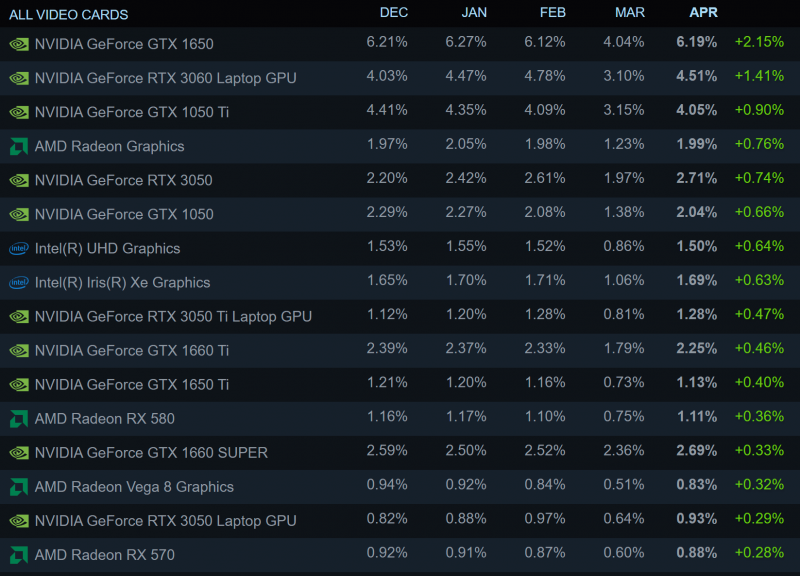
Task: Select the FEB column header
Action: (552, 13)
